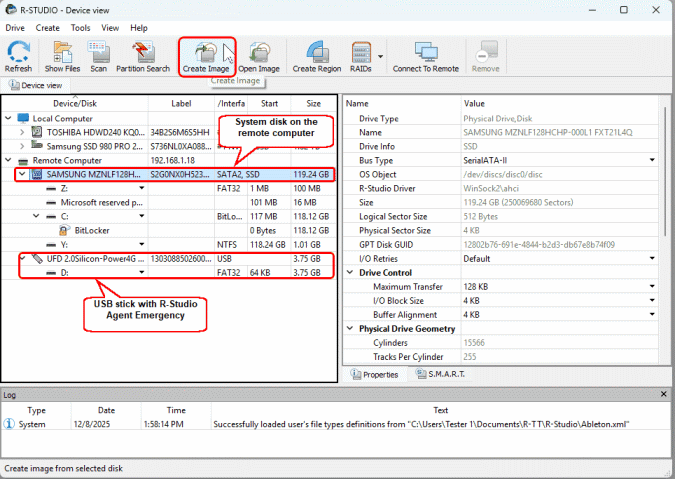This screenshot has height=479, width=675.
Task: Click Connect To Remote icon
Action: click(x=426, y=56)
